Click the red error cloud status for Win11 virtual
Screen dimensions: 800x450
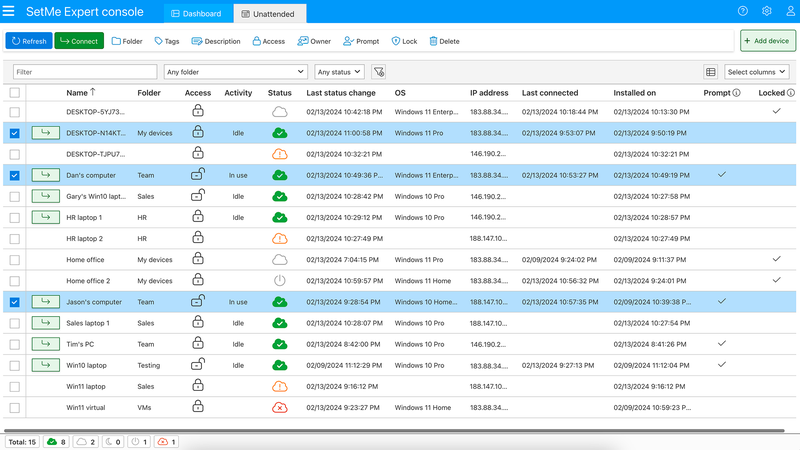[x=280, y=407]
